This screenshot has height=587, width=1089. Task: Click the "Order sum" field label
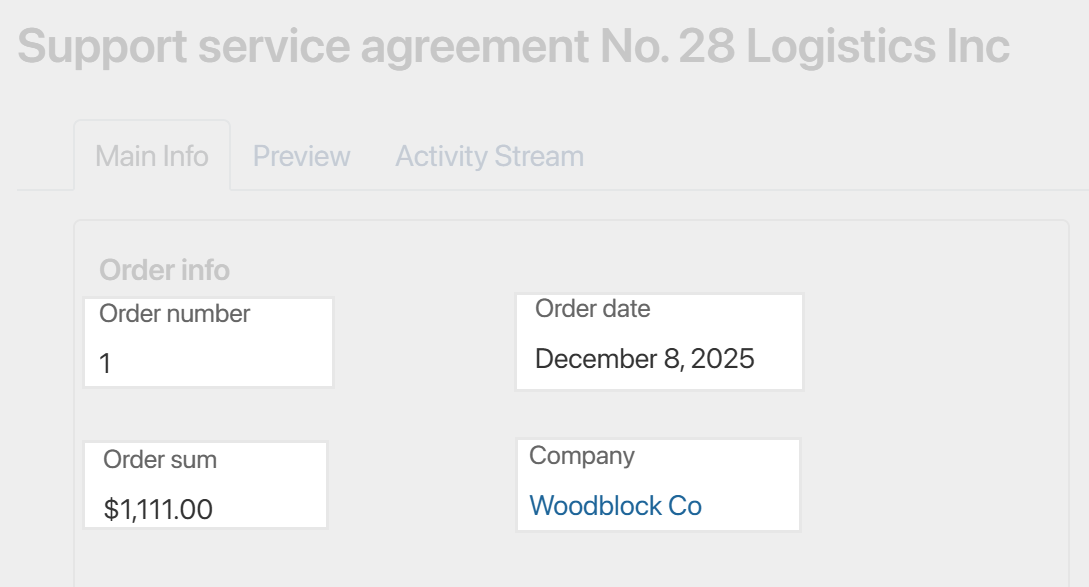(160, 460)
